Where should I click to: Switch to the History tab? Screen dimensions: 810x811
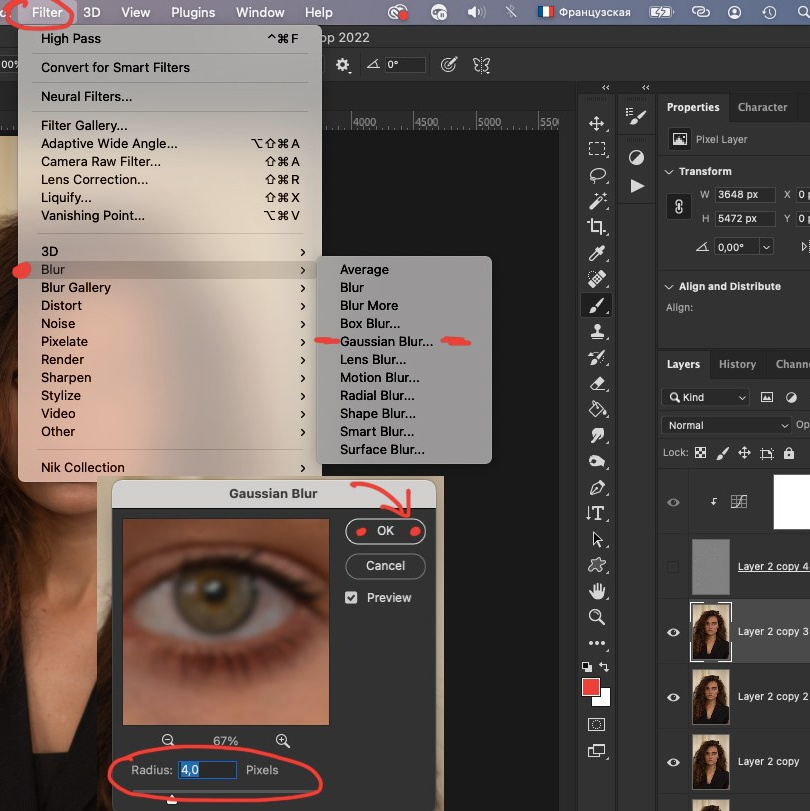tap(737, 364)
